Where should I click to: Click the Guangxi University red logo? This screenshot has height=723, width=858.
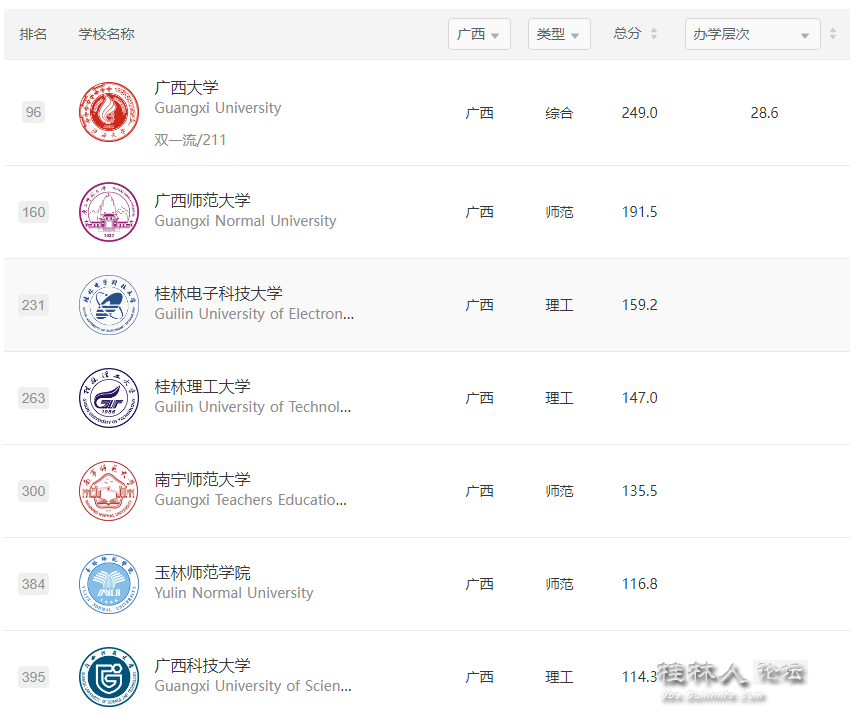(x=109, y=112)
